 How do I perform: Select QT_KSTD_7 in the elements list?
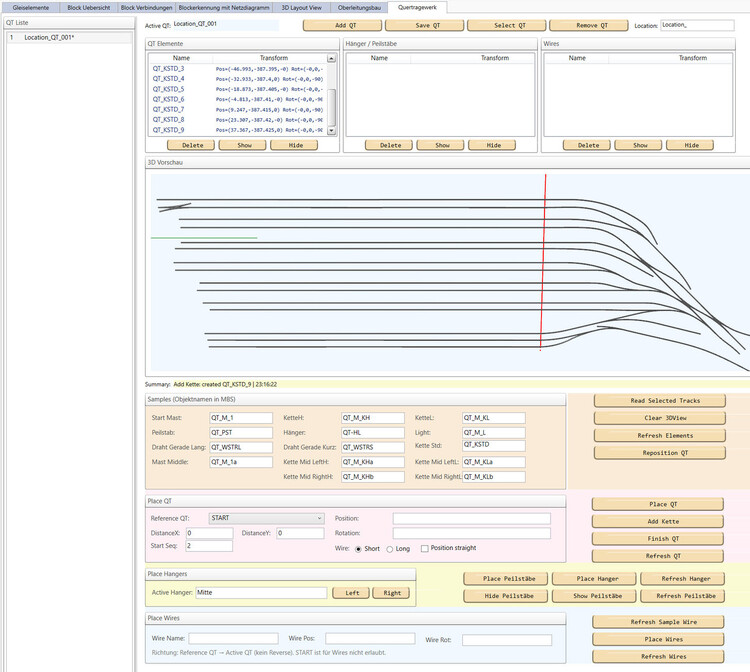pos(169,109)
